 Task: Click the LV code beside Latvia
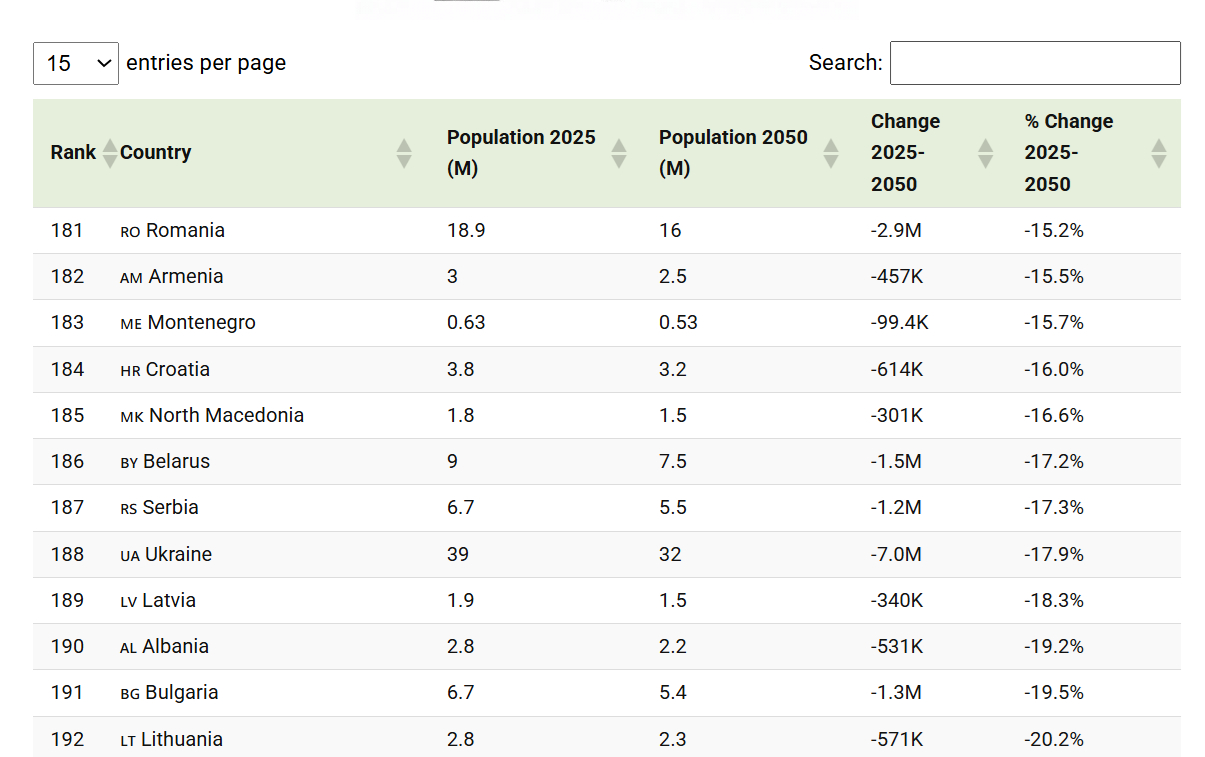click(130, 602)
